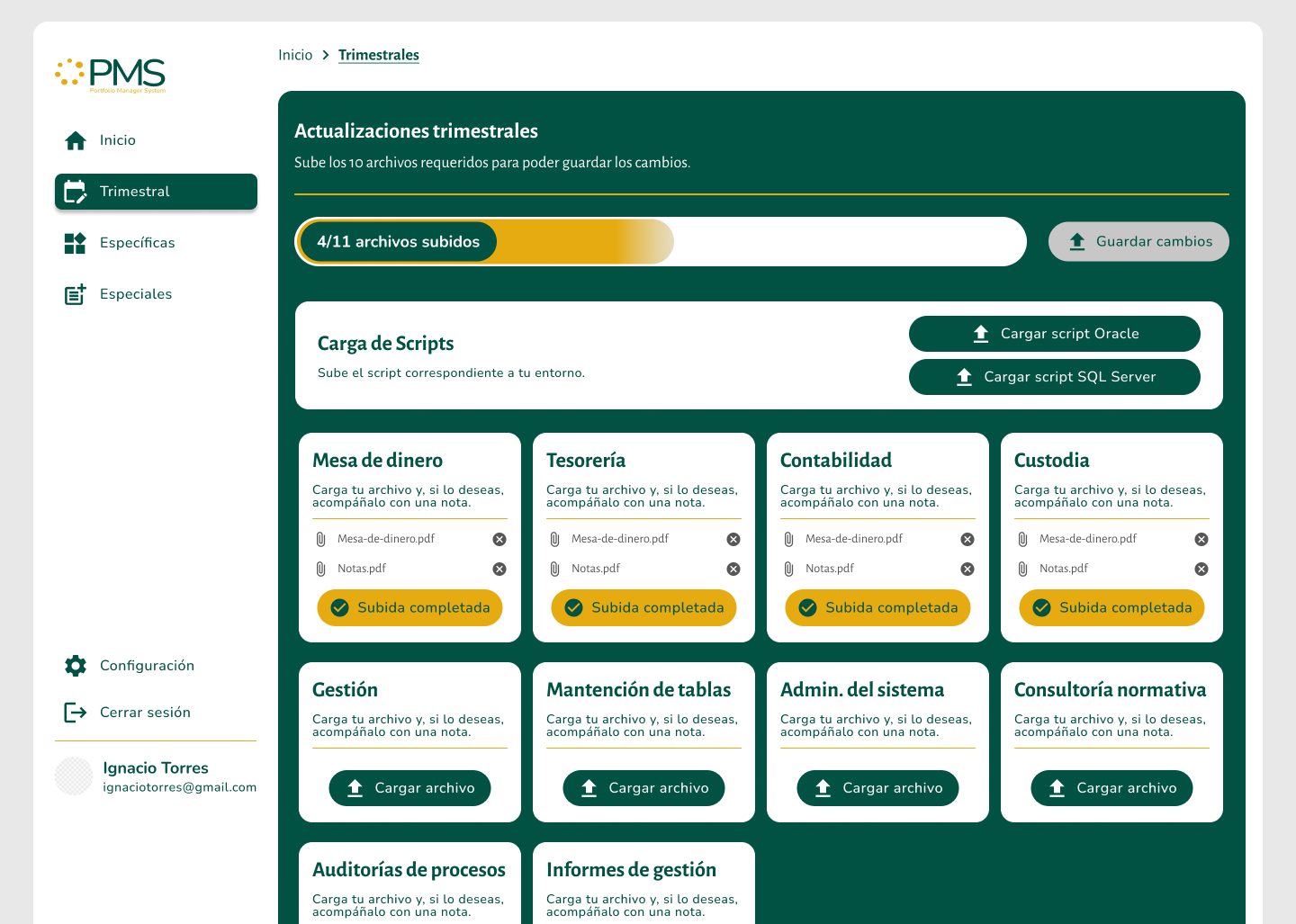Open the Especiales section in the sidebar
The image size is (1296, 924).
pos(135,294)
